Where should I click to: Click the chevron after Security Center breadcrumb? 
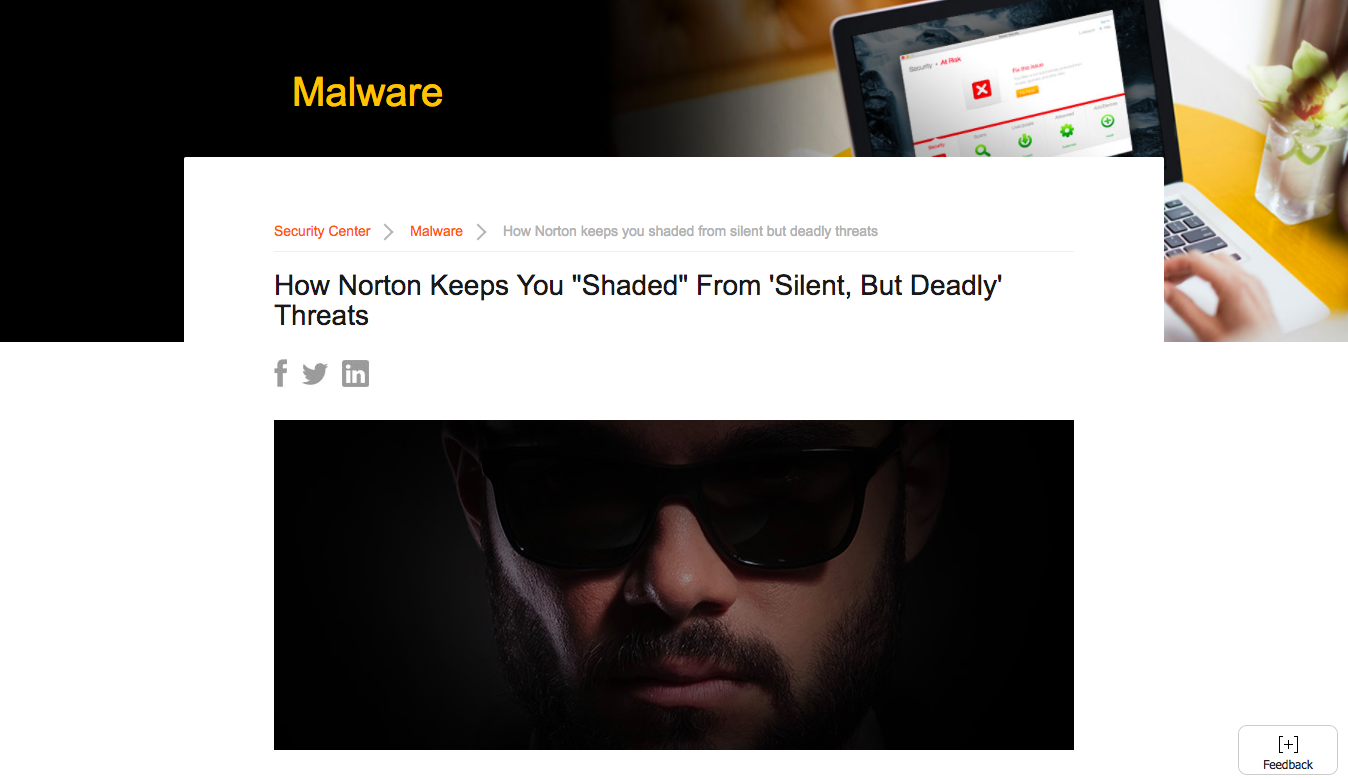pos(389,232)
